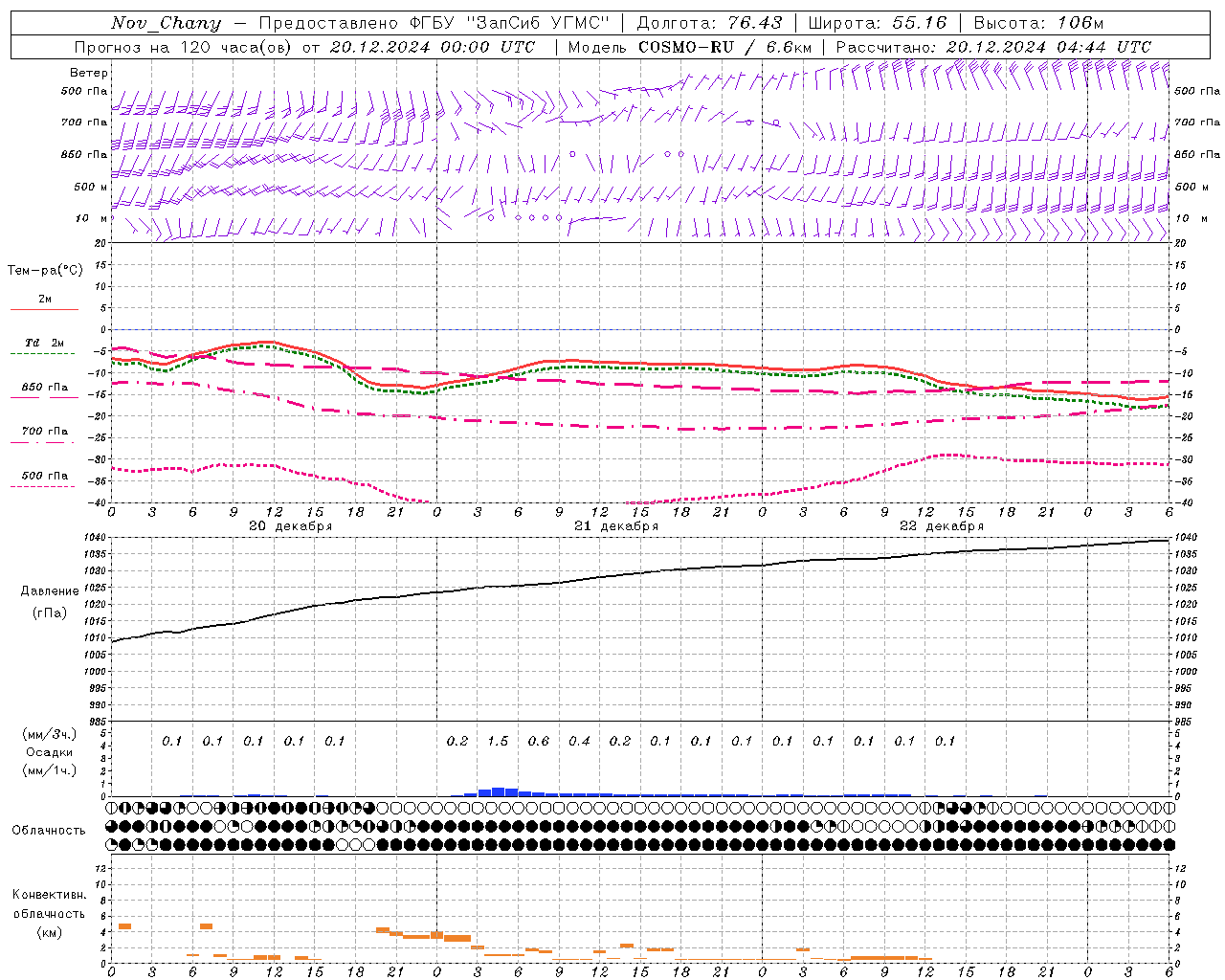Click the precipitation value '0.4'
Screen dimensions: 1225x980
pos(579,741)
